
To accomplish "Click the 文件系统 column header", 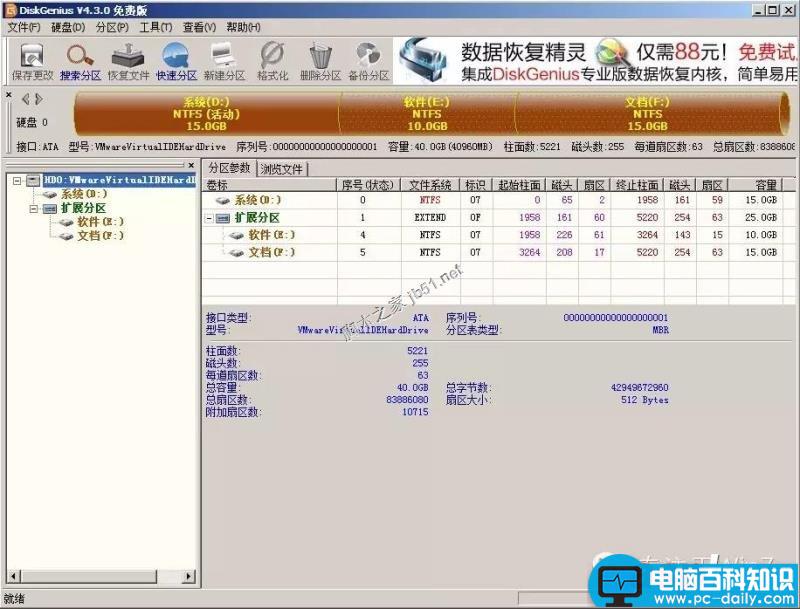I will point(430,185).
